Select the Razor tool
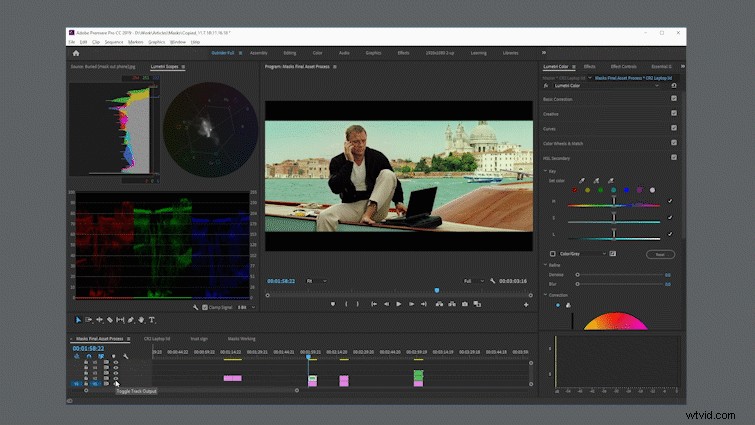 coord(110,320)
